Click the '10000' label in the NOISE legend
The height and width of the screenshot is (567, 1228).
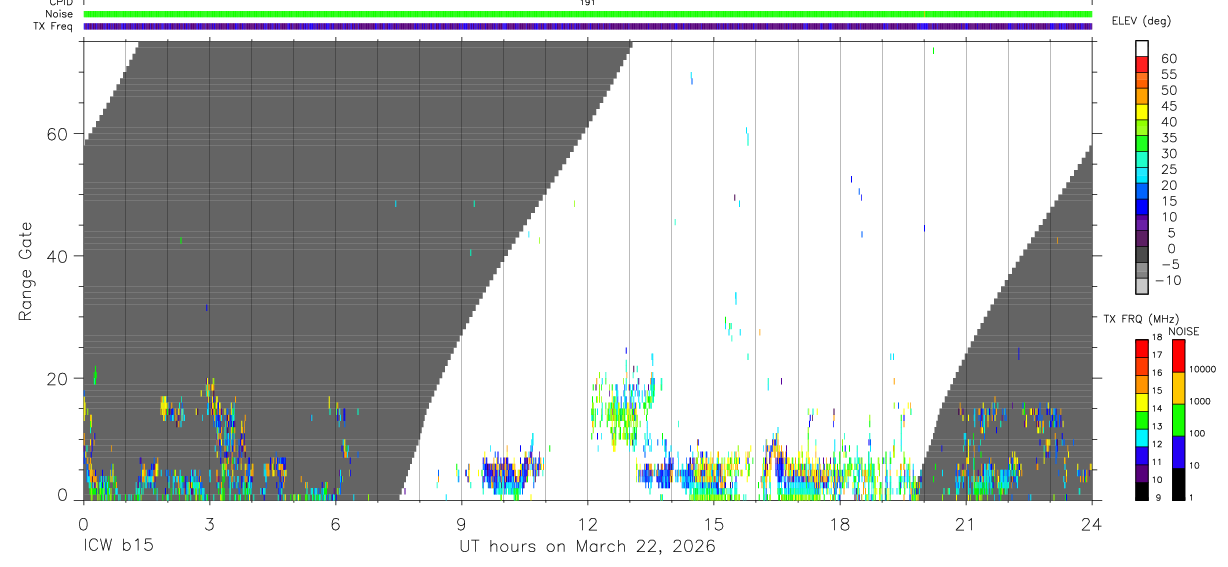(1204, 370)
